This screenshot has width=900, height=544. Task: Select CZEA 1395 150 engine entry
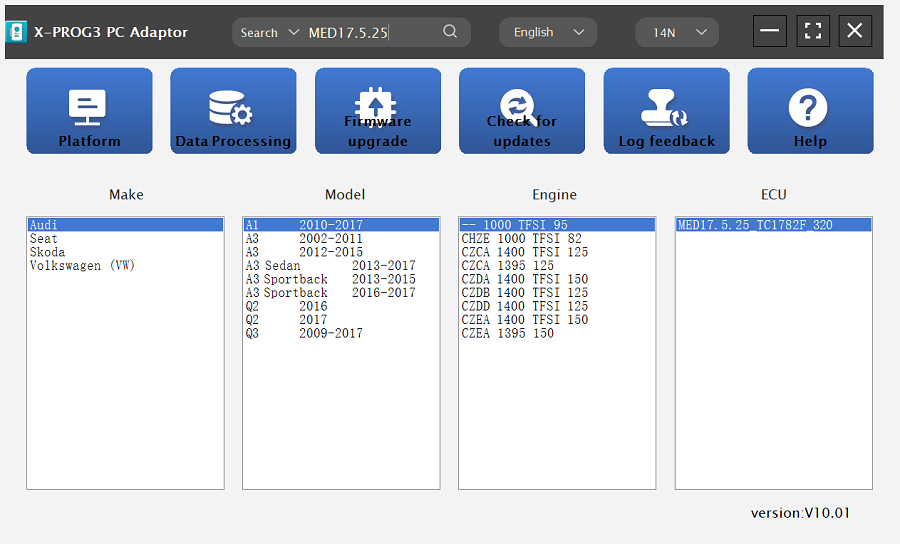point(507,334)
